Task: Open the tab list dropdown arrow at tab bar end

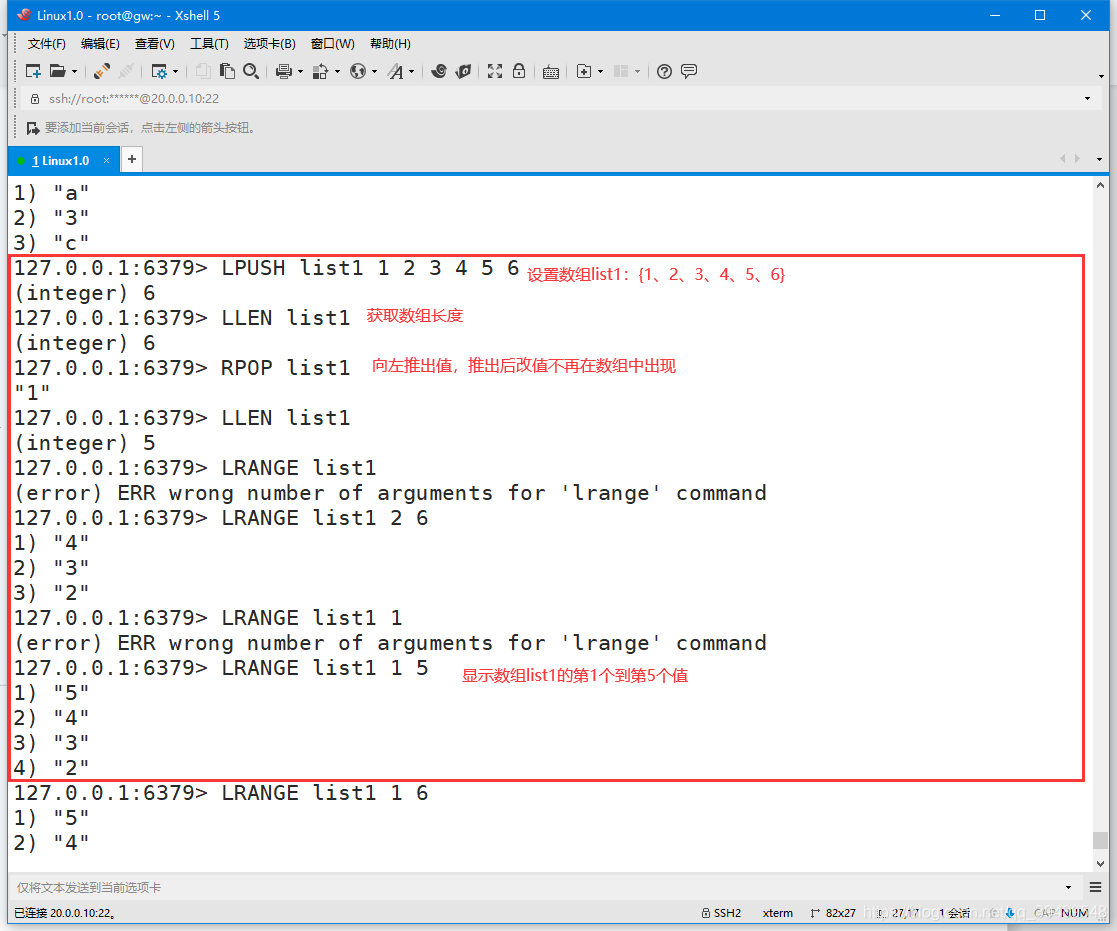Action: click(1099, 159)
